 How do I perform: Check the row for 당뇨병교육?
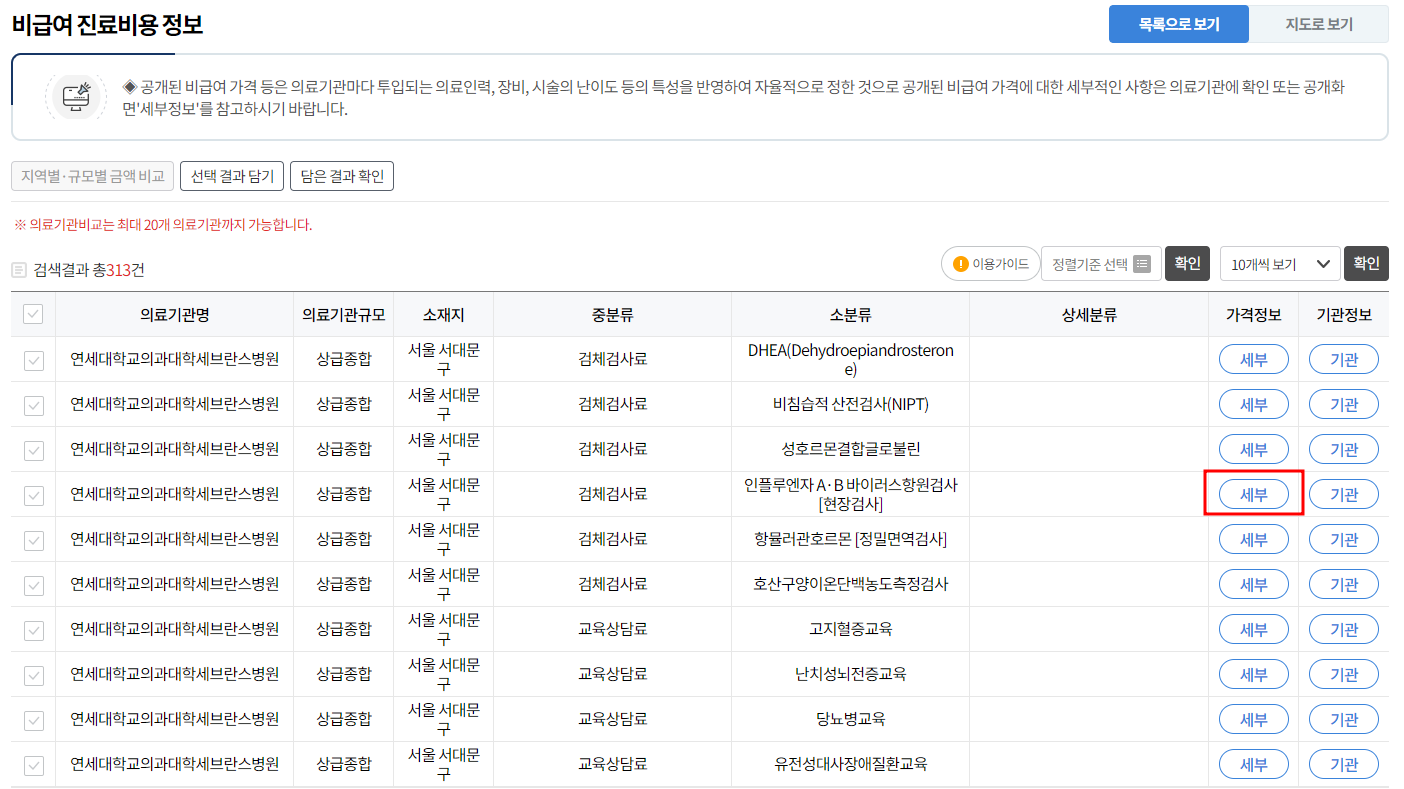pos(34,720)
